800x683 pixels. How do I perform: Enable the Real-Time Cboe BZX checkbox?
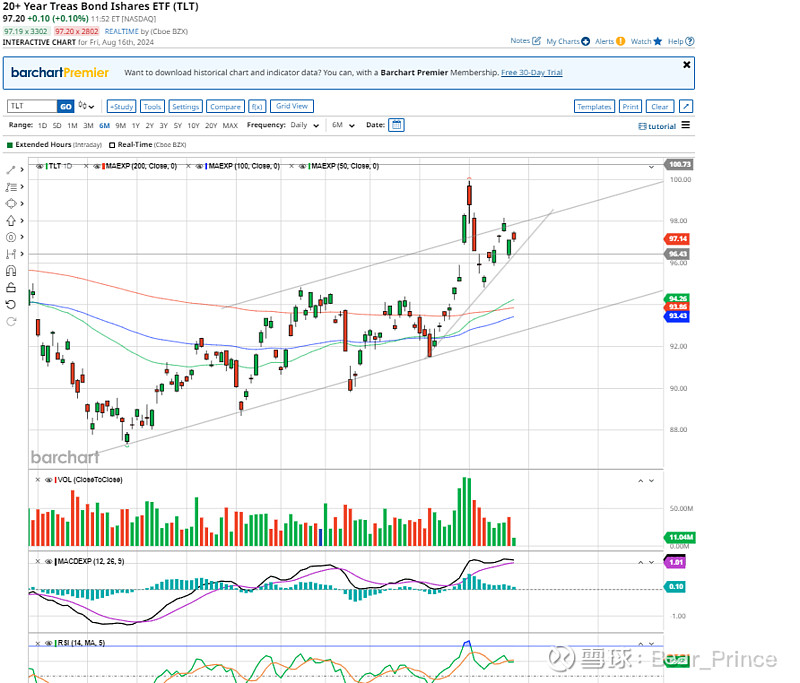click(112, 145)
